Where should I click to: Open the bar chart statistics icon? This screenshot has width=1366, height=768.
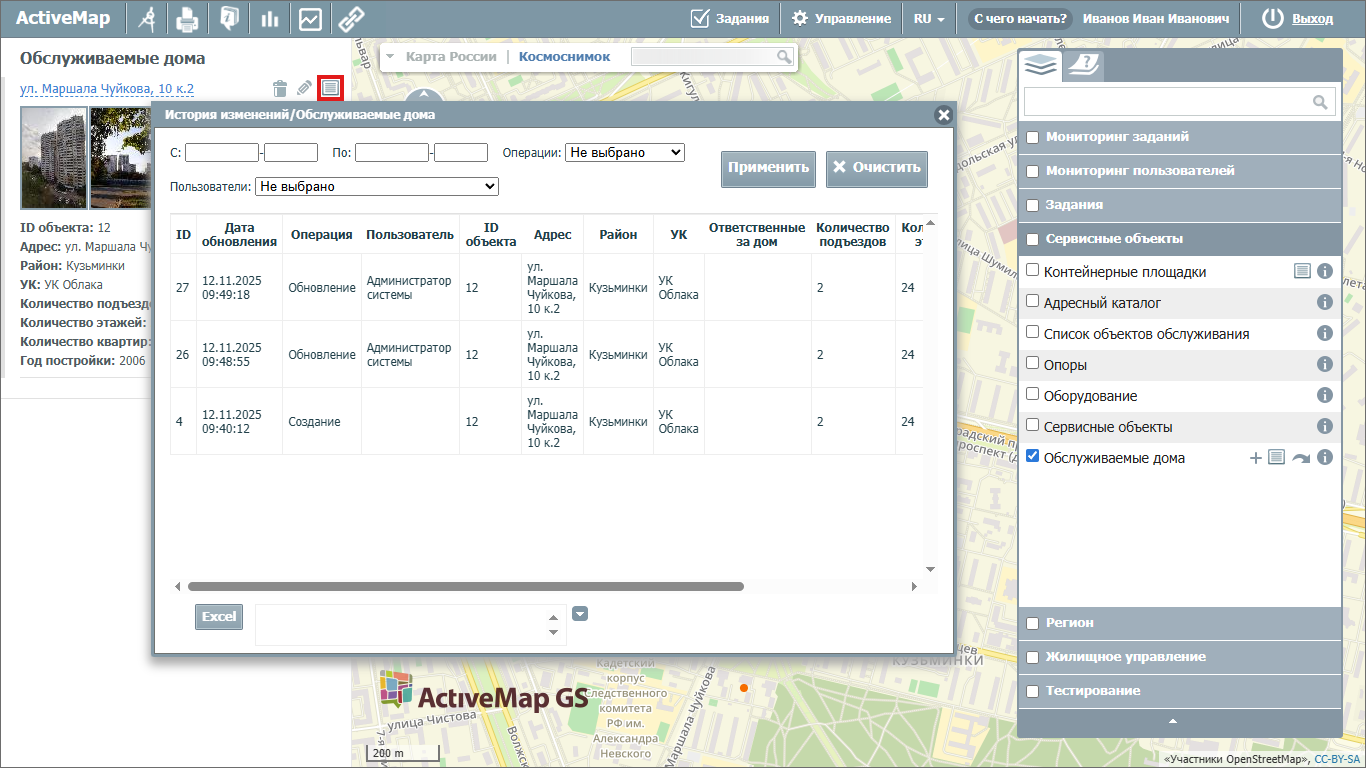click(x=269, y=19)
